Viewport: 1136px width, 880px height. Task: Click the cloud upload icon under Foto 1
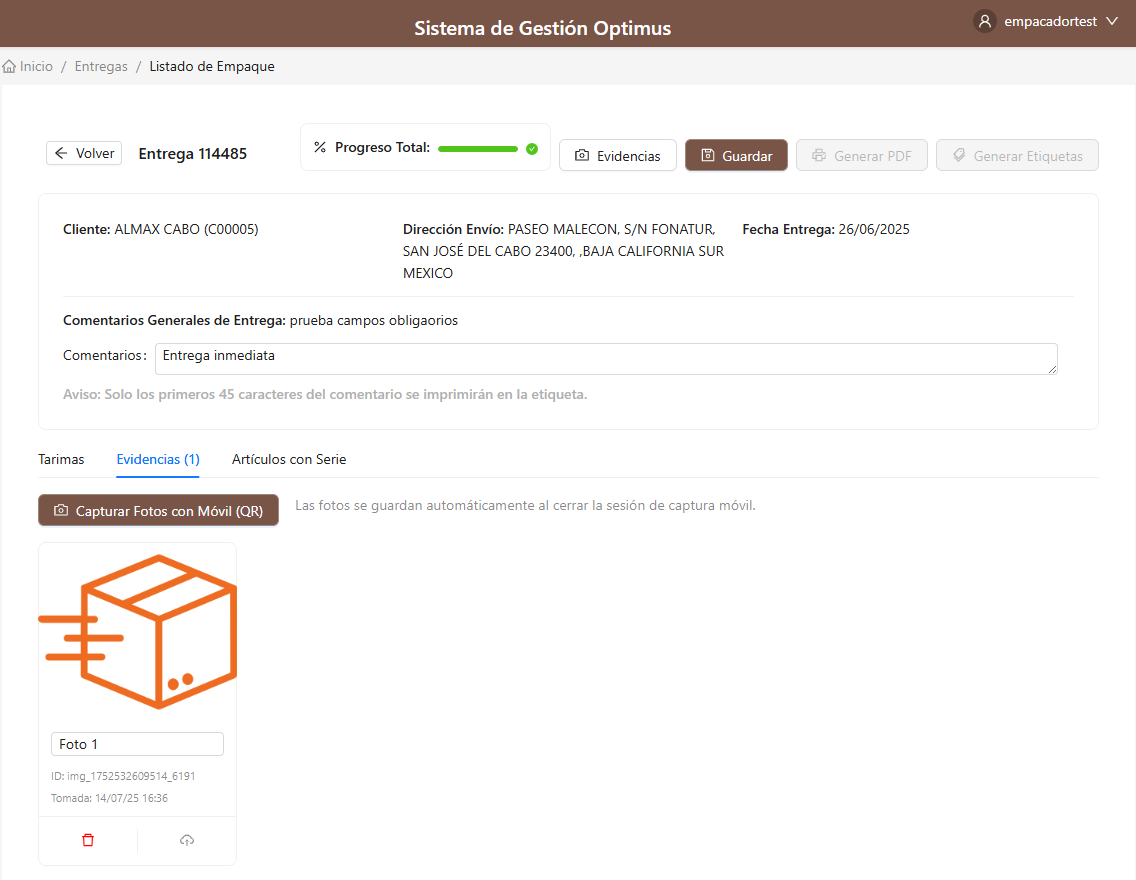pos(187,840)
